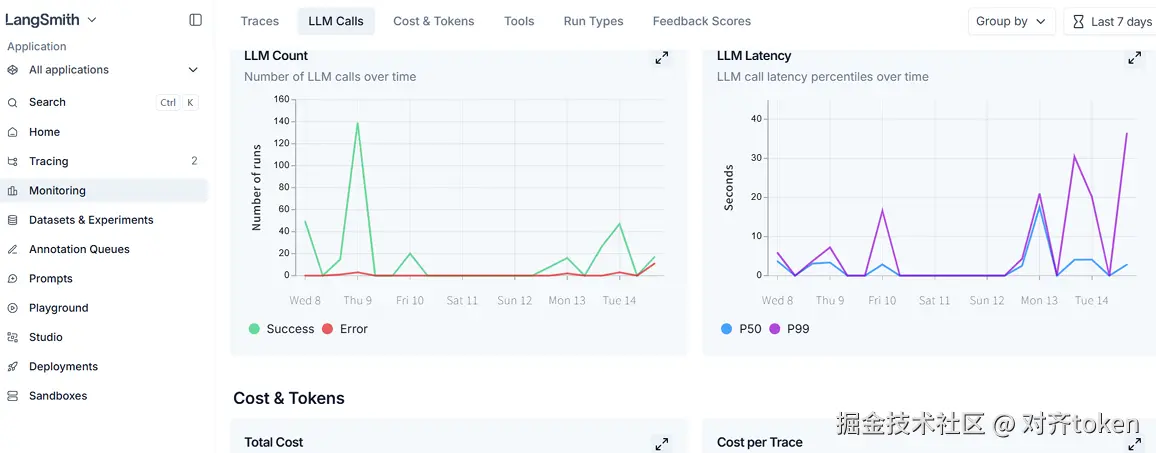Image resolution: width=1156 pixels, height=453 pixels.
Task: Collapse the sidebar panel icon
Action: 195,20
